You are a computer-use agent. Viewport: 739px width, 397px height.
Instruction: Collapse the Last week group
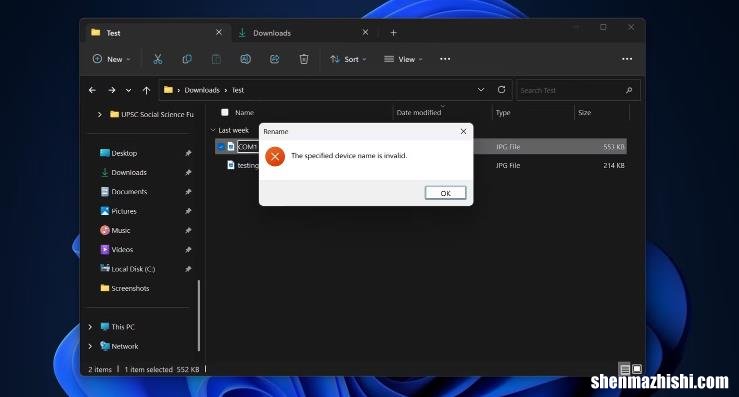tap(213, 130)
